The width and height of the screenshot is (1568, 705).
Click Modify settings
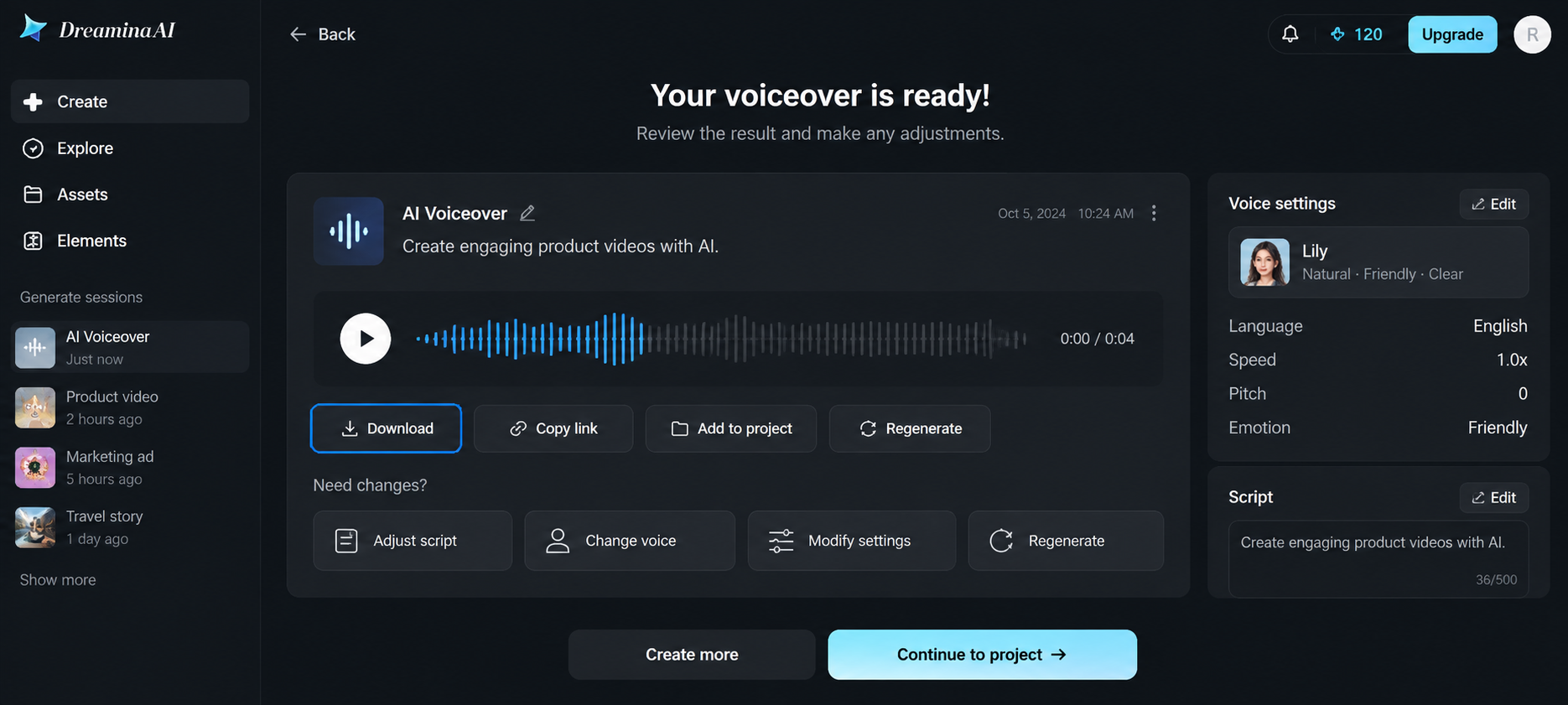[x=852, y=541]
